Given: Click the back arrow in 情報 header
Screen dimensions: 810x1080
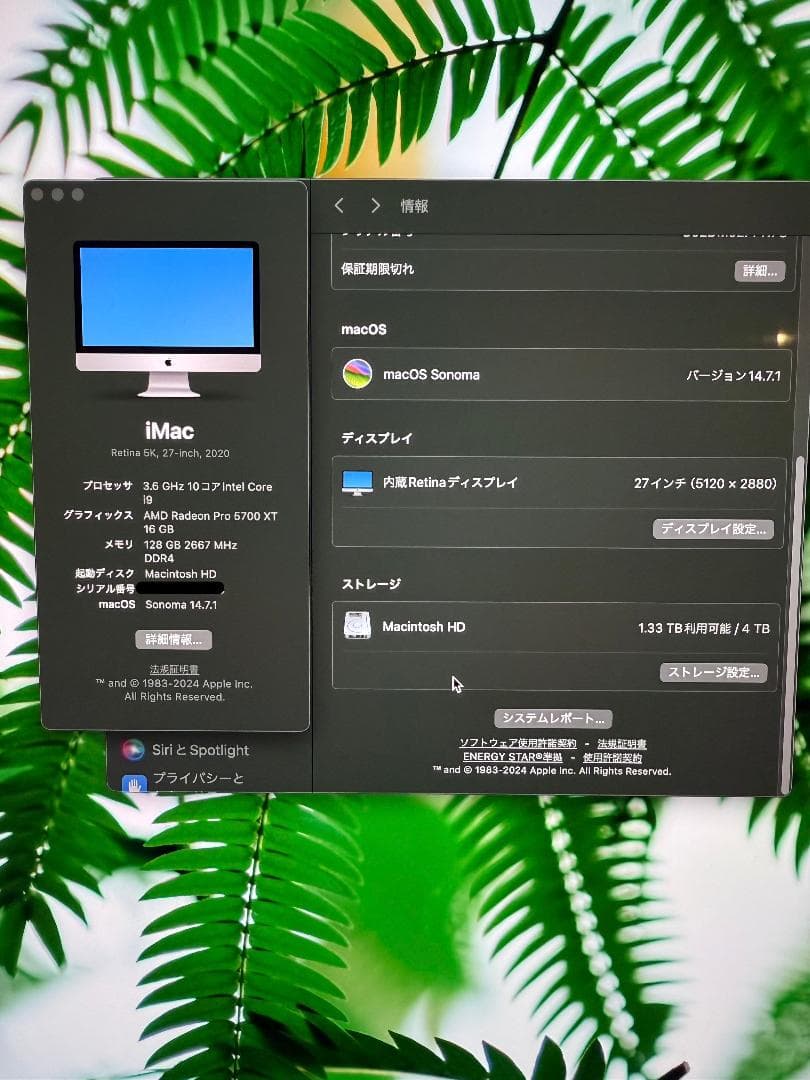Looking at the screenshot, I should [339, 205].
